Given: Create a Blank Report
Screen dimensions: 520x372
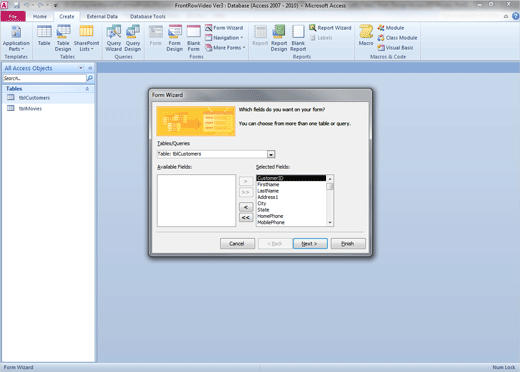Looking at the screenshot, I should pos(298,38).
